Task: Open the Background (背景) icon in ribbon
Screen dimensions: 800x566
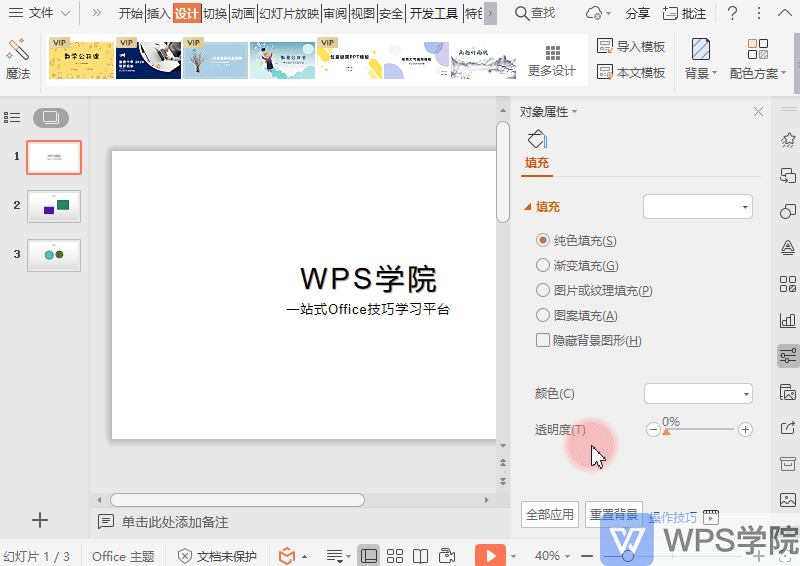Action: [701, 50]
